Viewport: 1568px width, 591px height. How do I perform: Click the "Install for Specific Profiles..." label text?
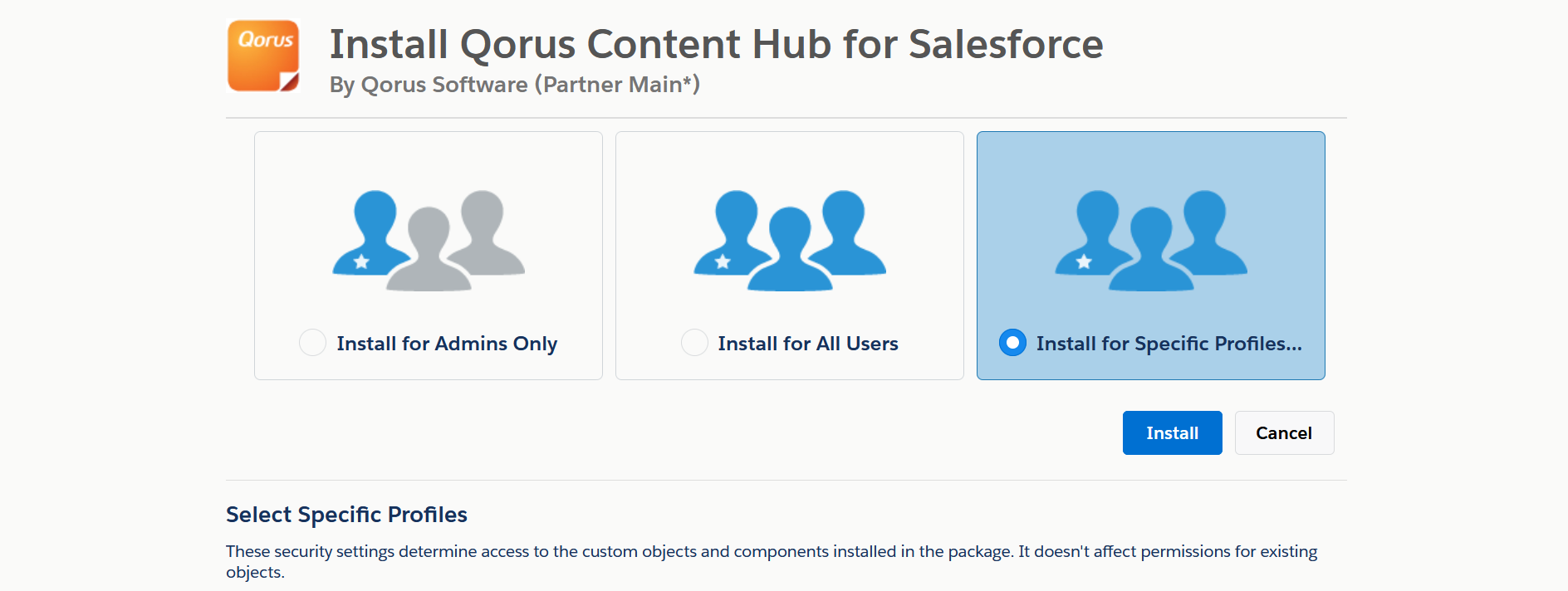pos(1169,344)
